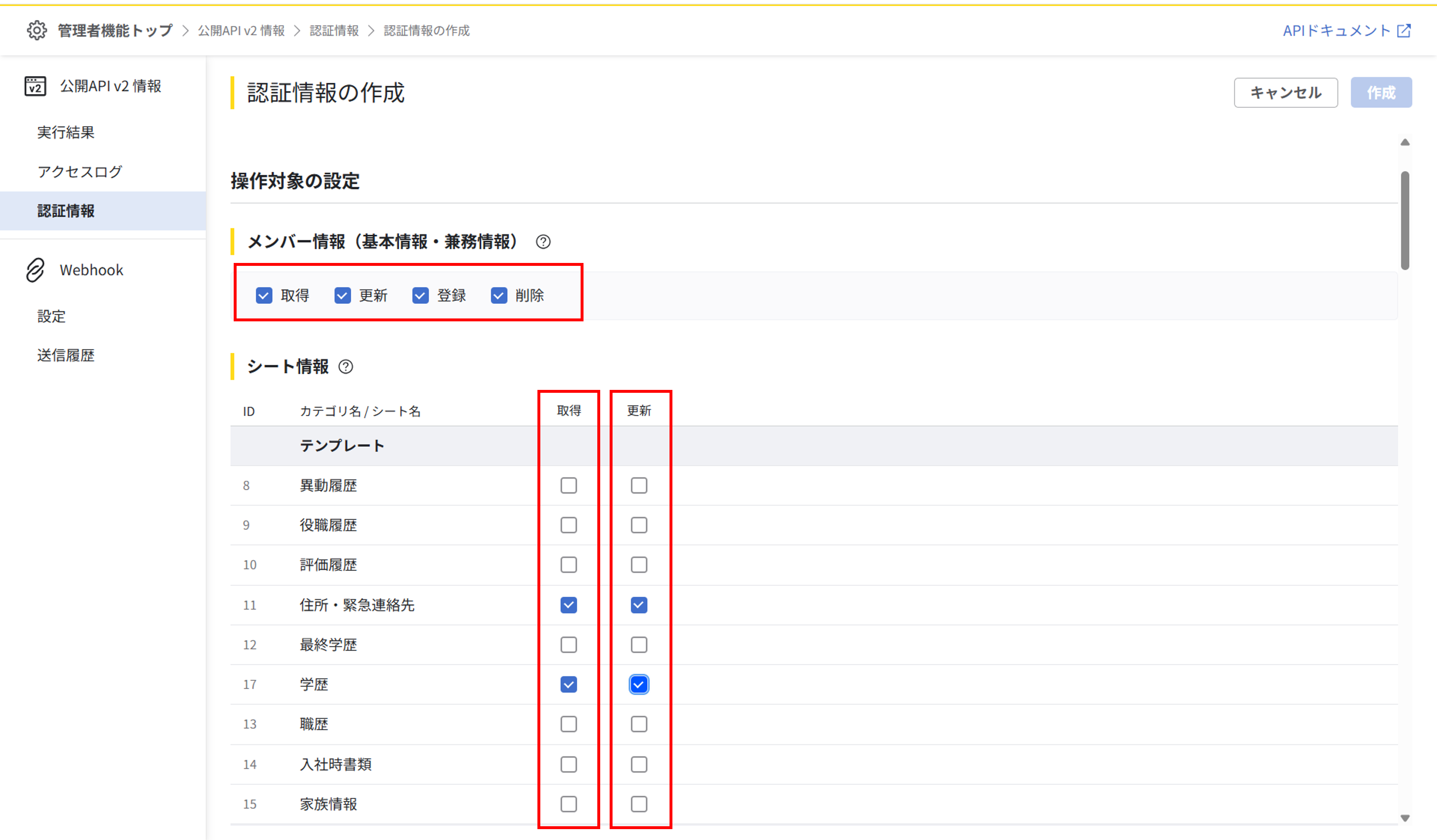Uncheck 取得 for 住所・緊急連絡先
Image resolution: width=1437 pixels, height=840 pixels.
[569, 605]
